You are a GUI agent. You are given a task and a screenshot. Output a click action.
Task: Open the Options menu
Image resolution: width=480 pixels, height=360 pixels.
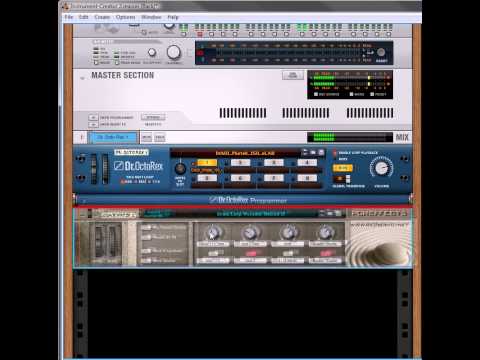[x=125, y=17]
